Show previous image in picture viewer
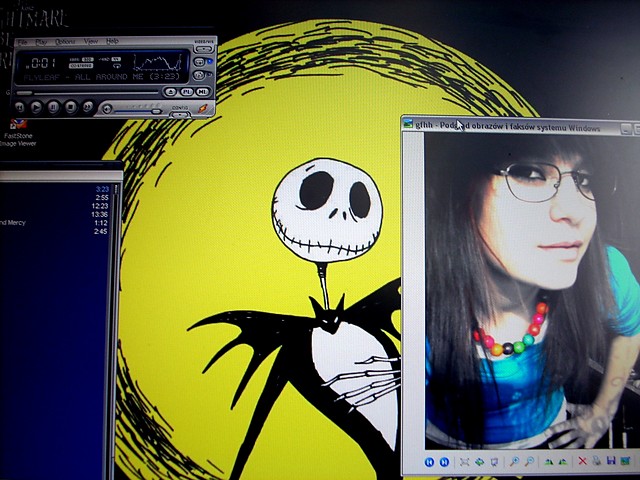 click(x=429, y=462)
